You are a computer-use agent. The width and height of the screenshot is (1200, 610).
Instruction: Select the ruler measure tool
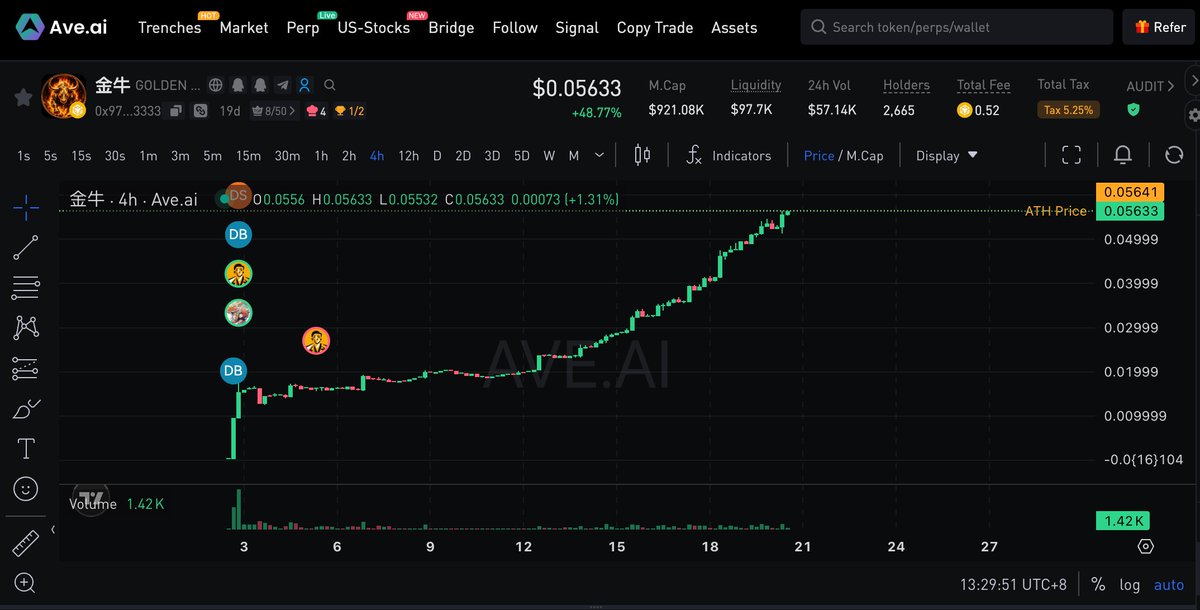point(26,543)
